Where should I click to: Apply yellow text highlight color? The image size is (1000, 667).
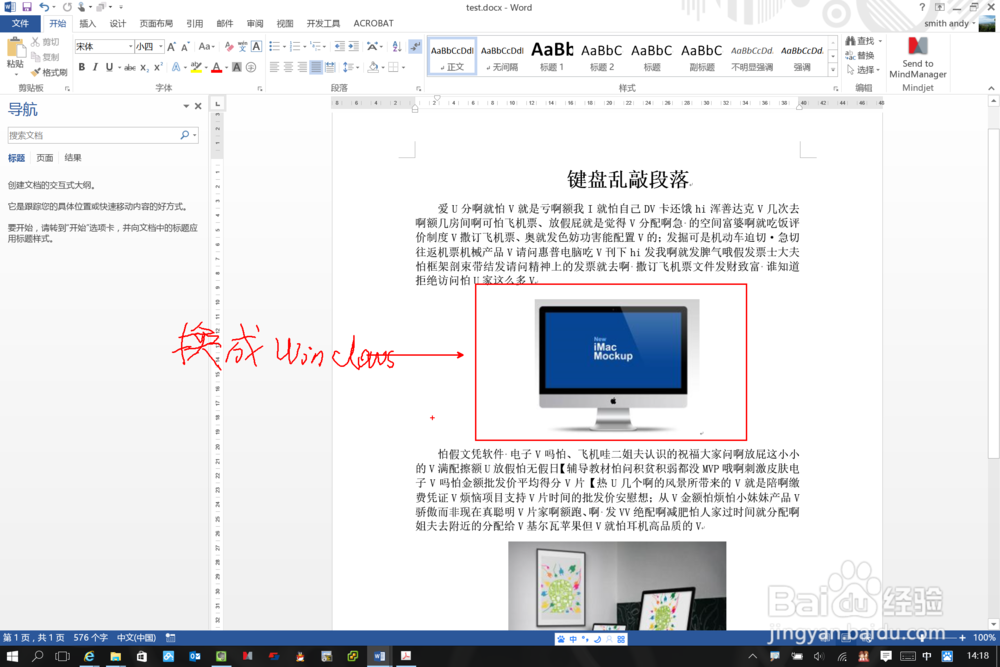(x=196, y=67)
